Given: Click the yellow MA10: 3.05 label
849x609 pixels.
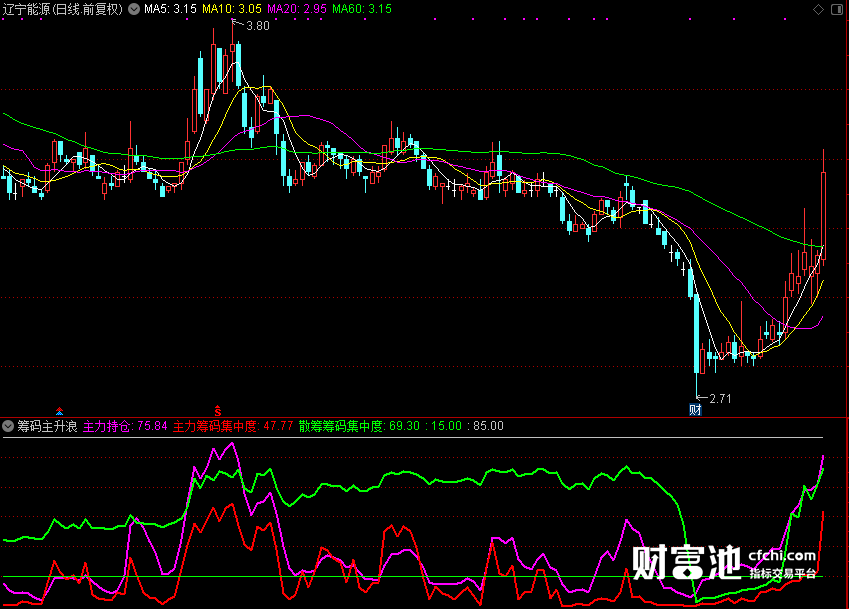Looking at the screenshot, I should [232, 9].
